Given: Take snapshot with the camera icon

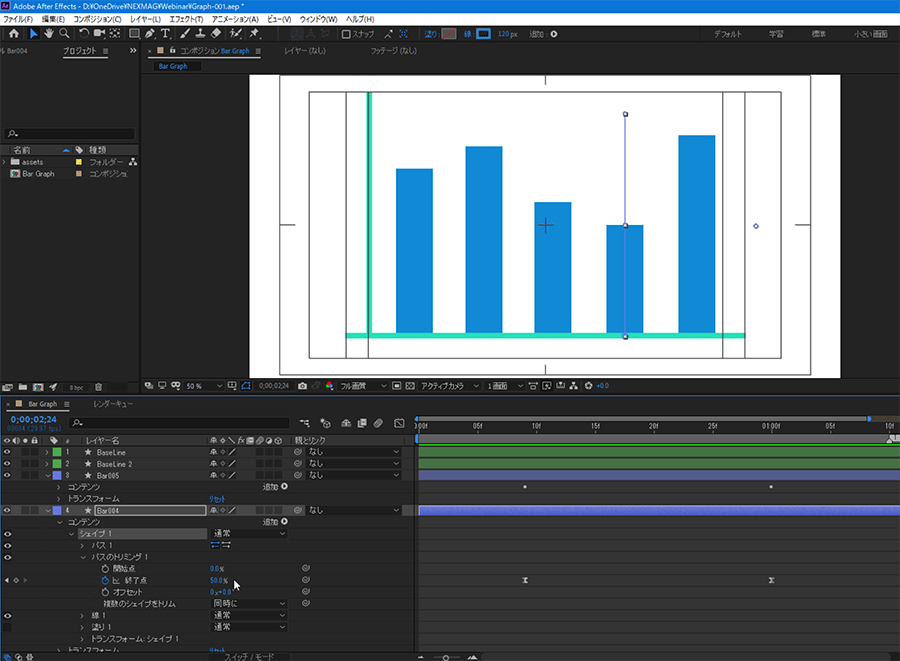Looking at the screenshot, I should click(x=303, y=385).
